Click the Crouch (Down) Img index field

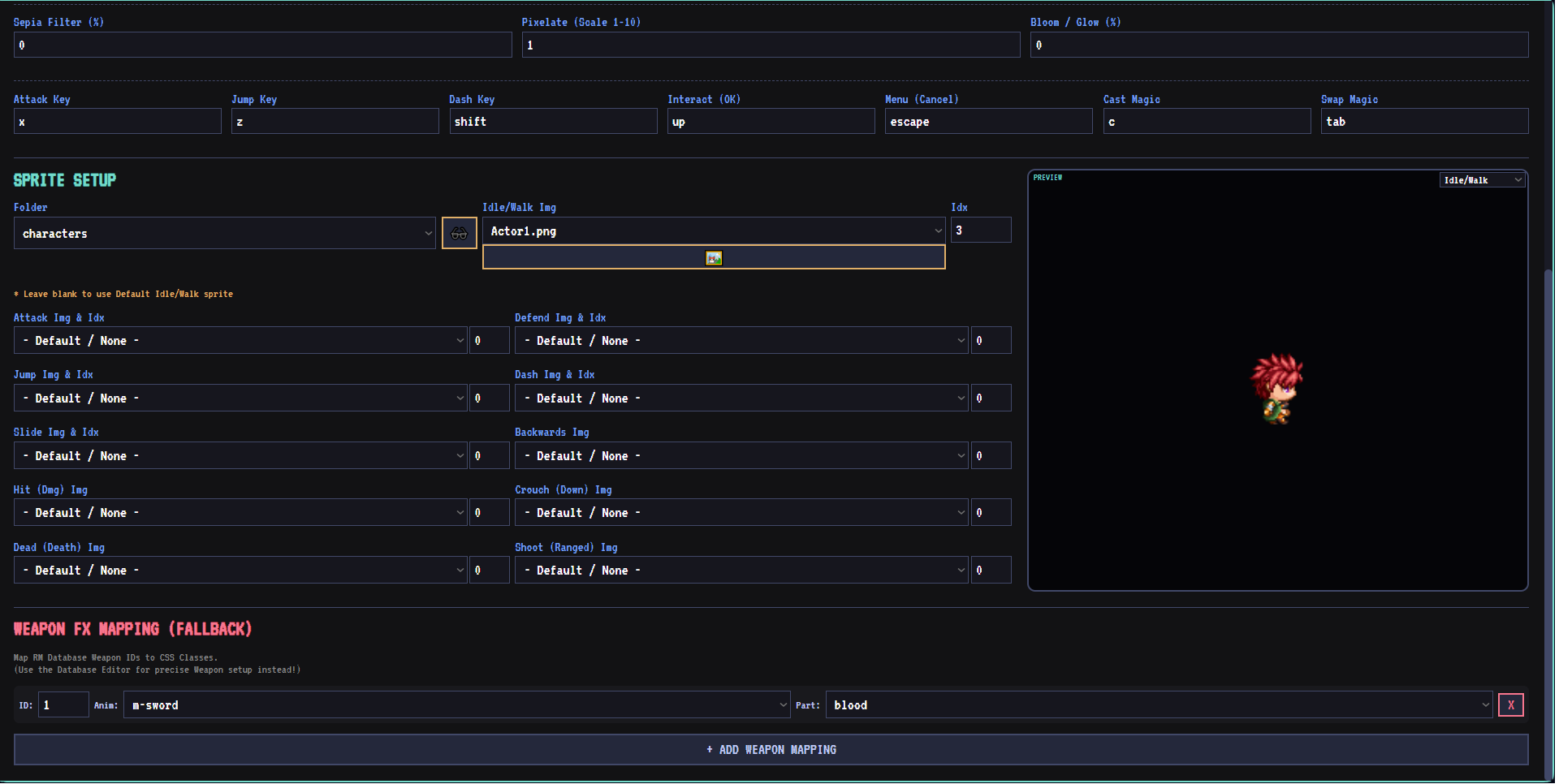(991, 513)
